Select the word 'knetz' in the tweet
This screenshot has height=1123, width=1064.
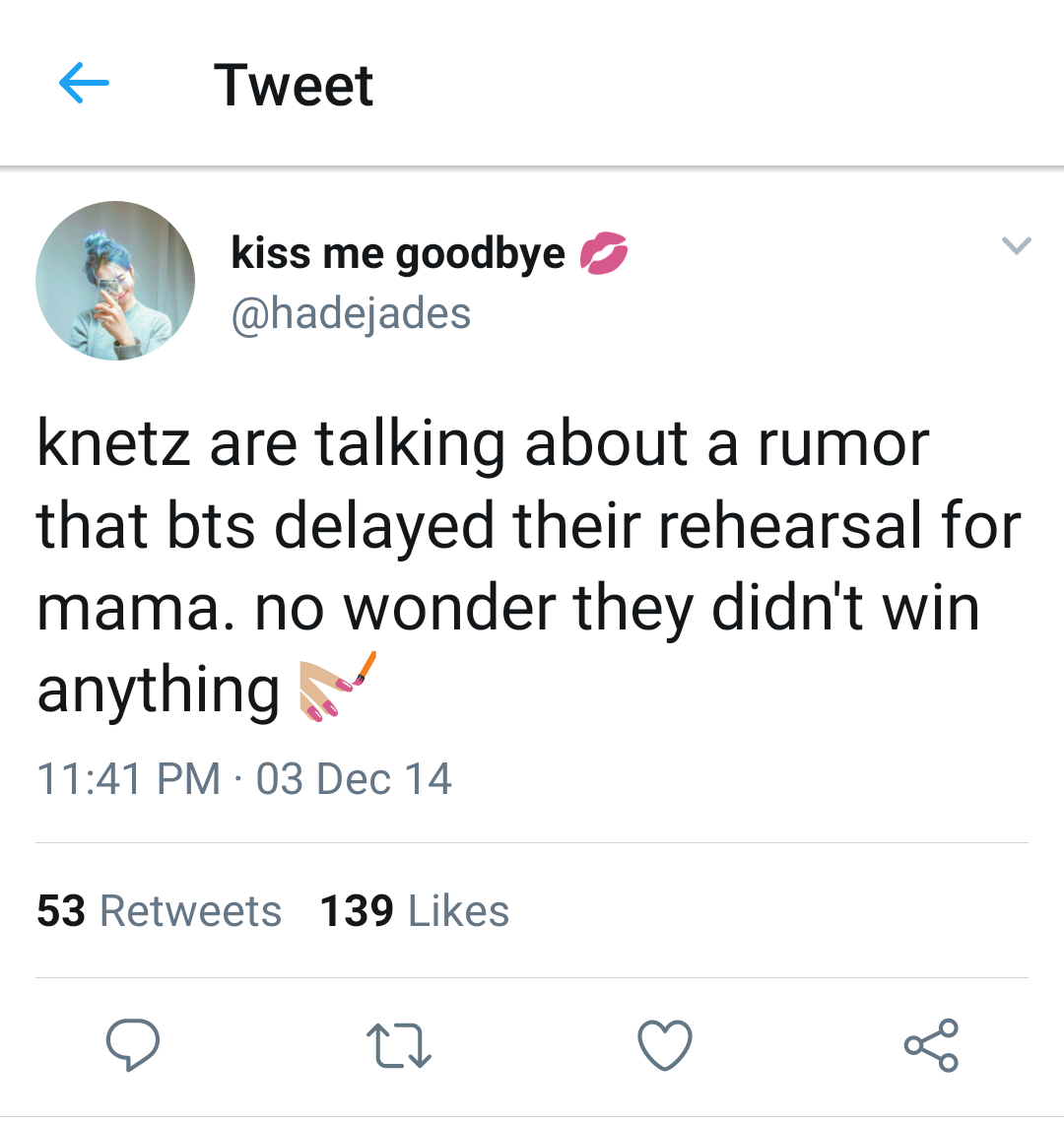113,442
